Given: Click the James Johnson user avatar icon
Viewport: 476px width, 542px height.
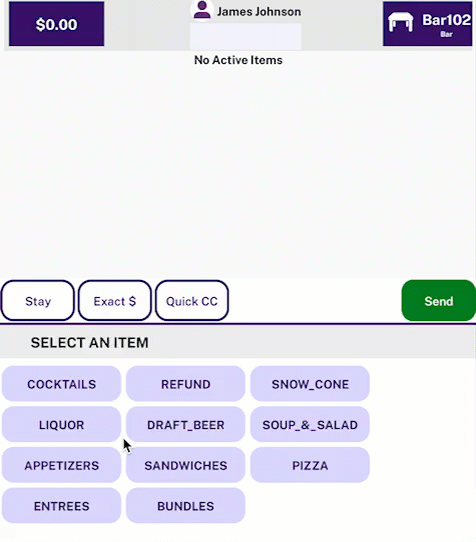Looking at the screenshot, I should coord(202,10).
